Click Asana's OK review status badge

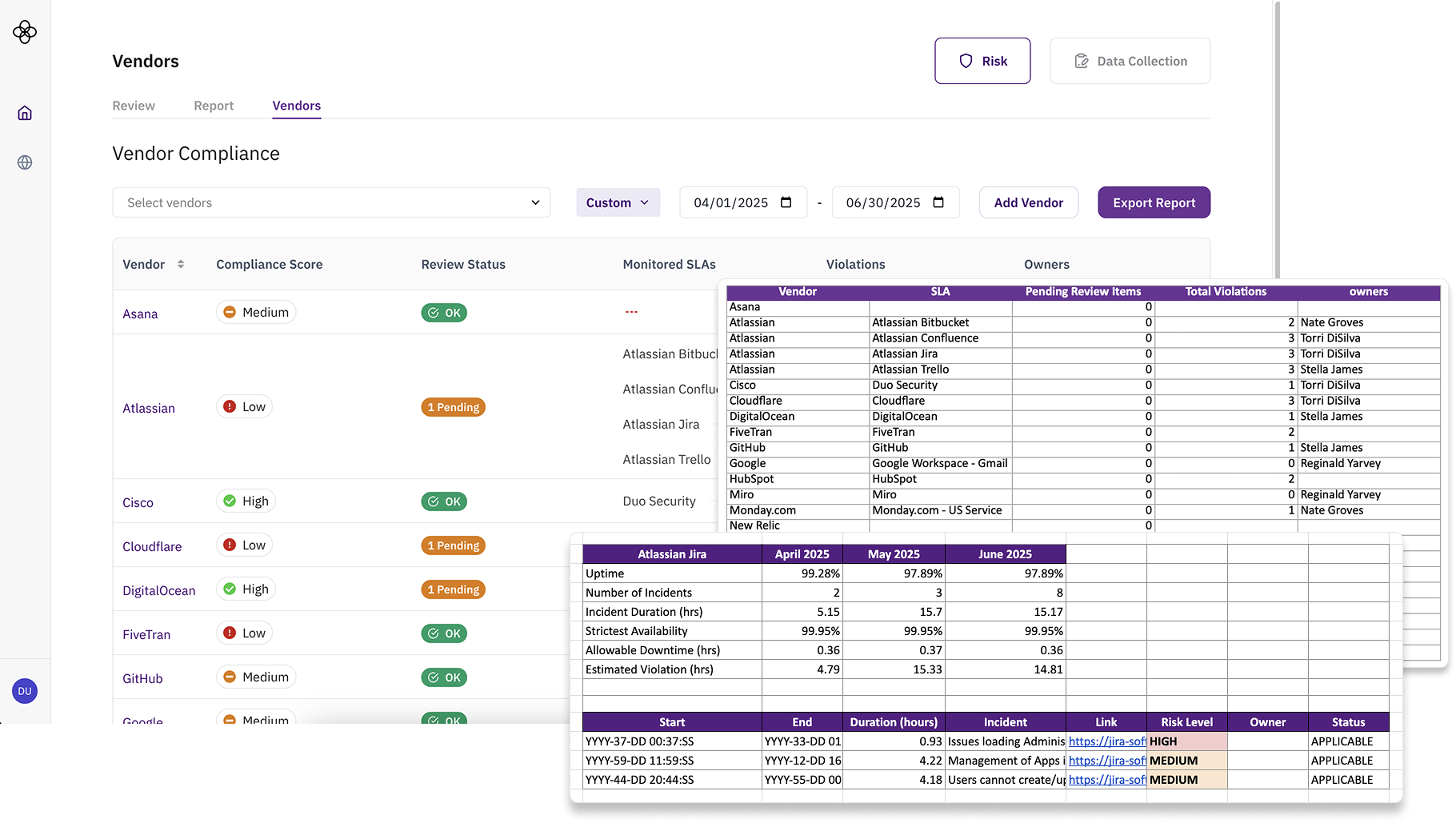[x=444, y=313]
